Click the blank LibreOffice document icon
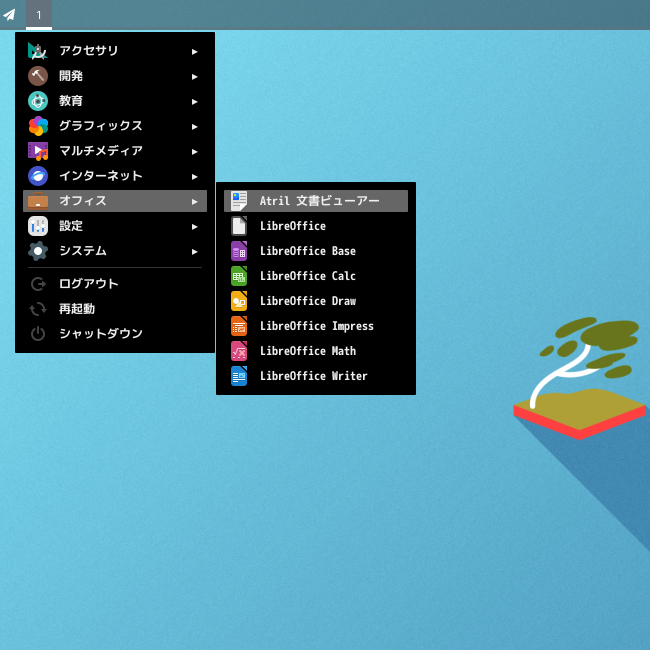The width and height of the screenshot is (650, 650). pyautogui.click(x=239, y=226)
